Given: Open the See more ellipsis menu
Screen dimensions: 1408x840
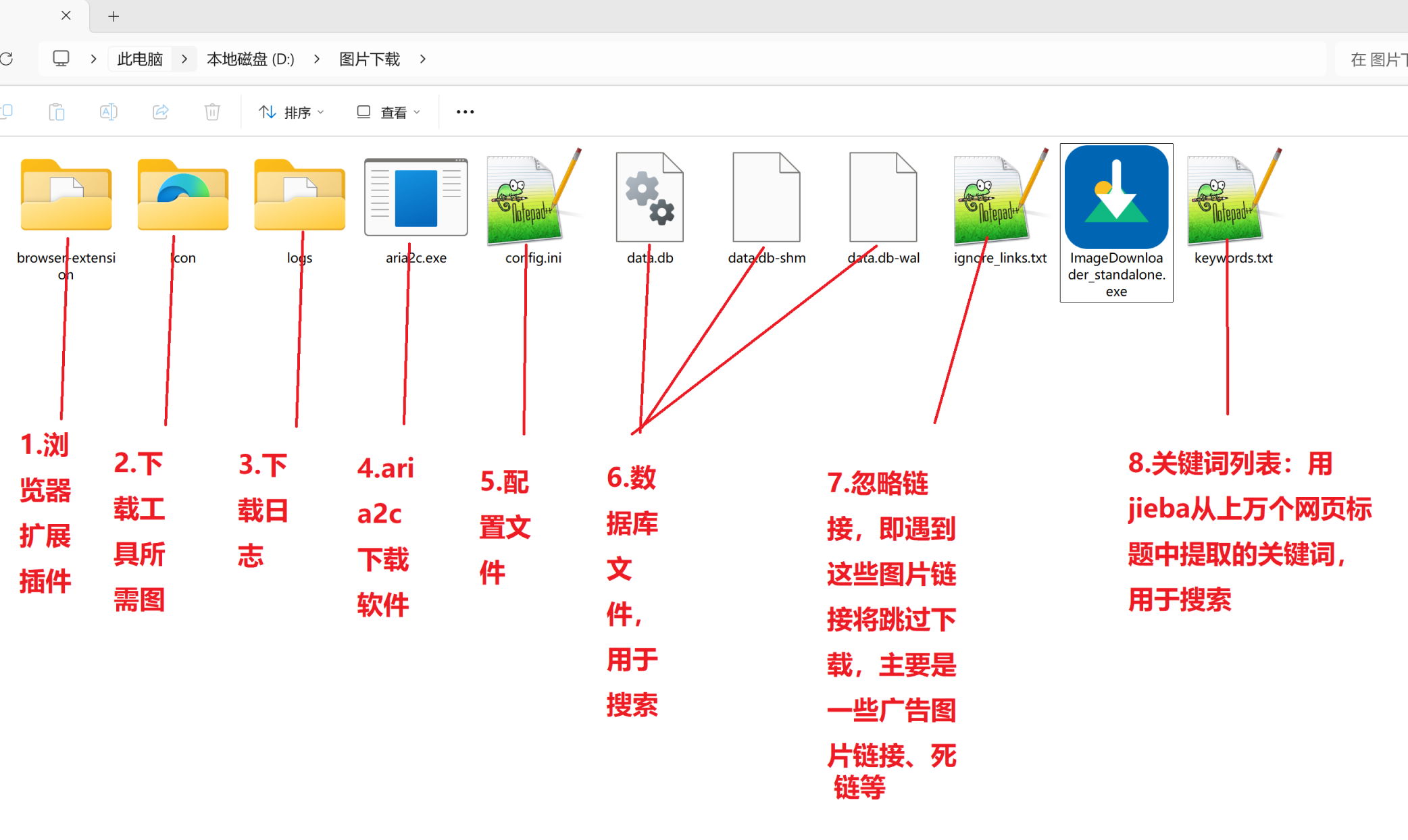Looking at the screenshot, I should point(466,112).
